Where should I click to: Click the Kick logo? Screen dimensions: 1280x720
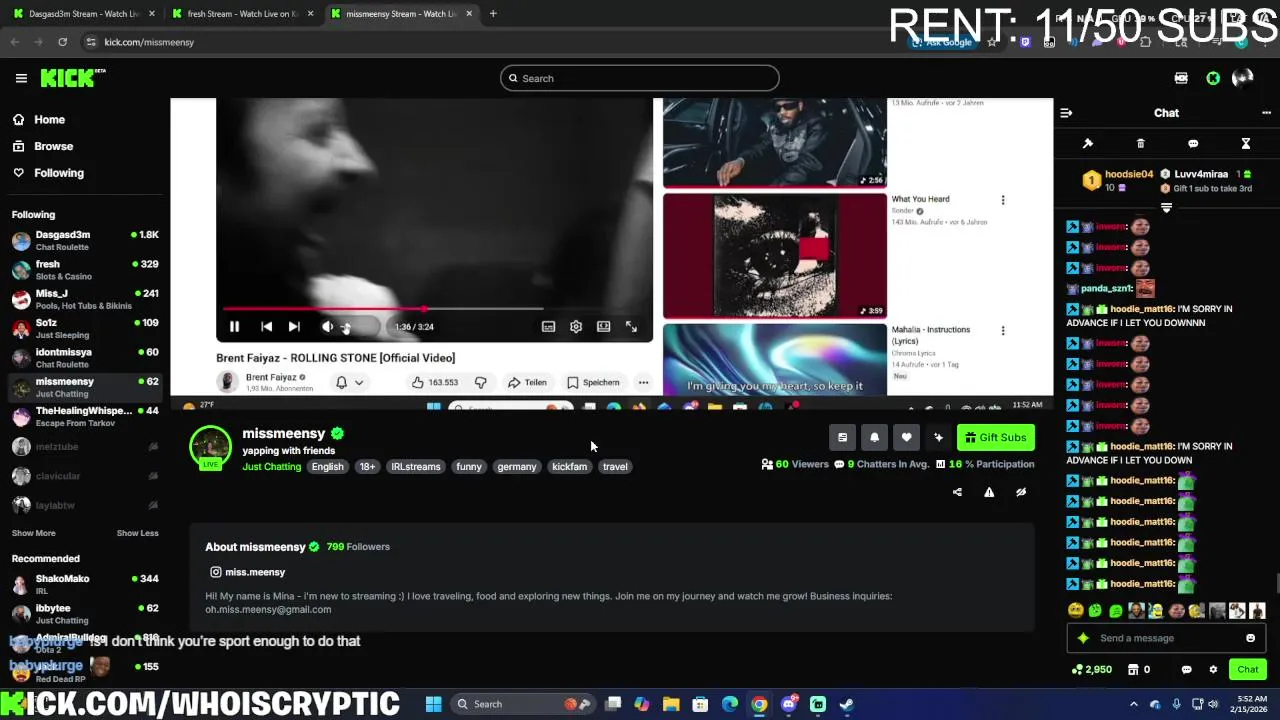[x=73, y=78]
